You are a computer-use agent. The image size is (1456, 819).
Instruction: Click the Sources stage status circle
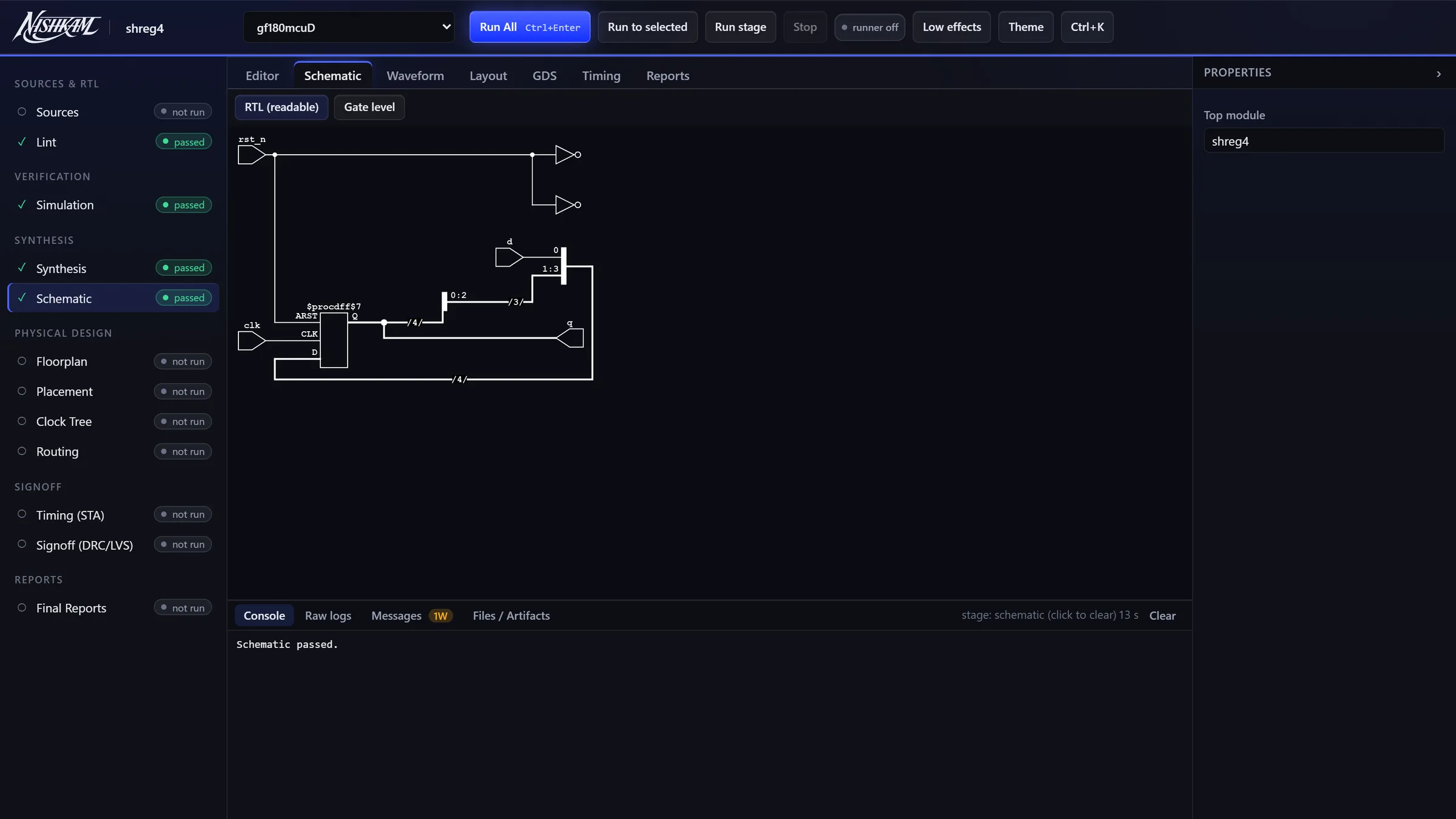click(x=22, y=112)
